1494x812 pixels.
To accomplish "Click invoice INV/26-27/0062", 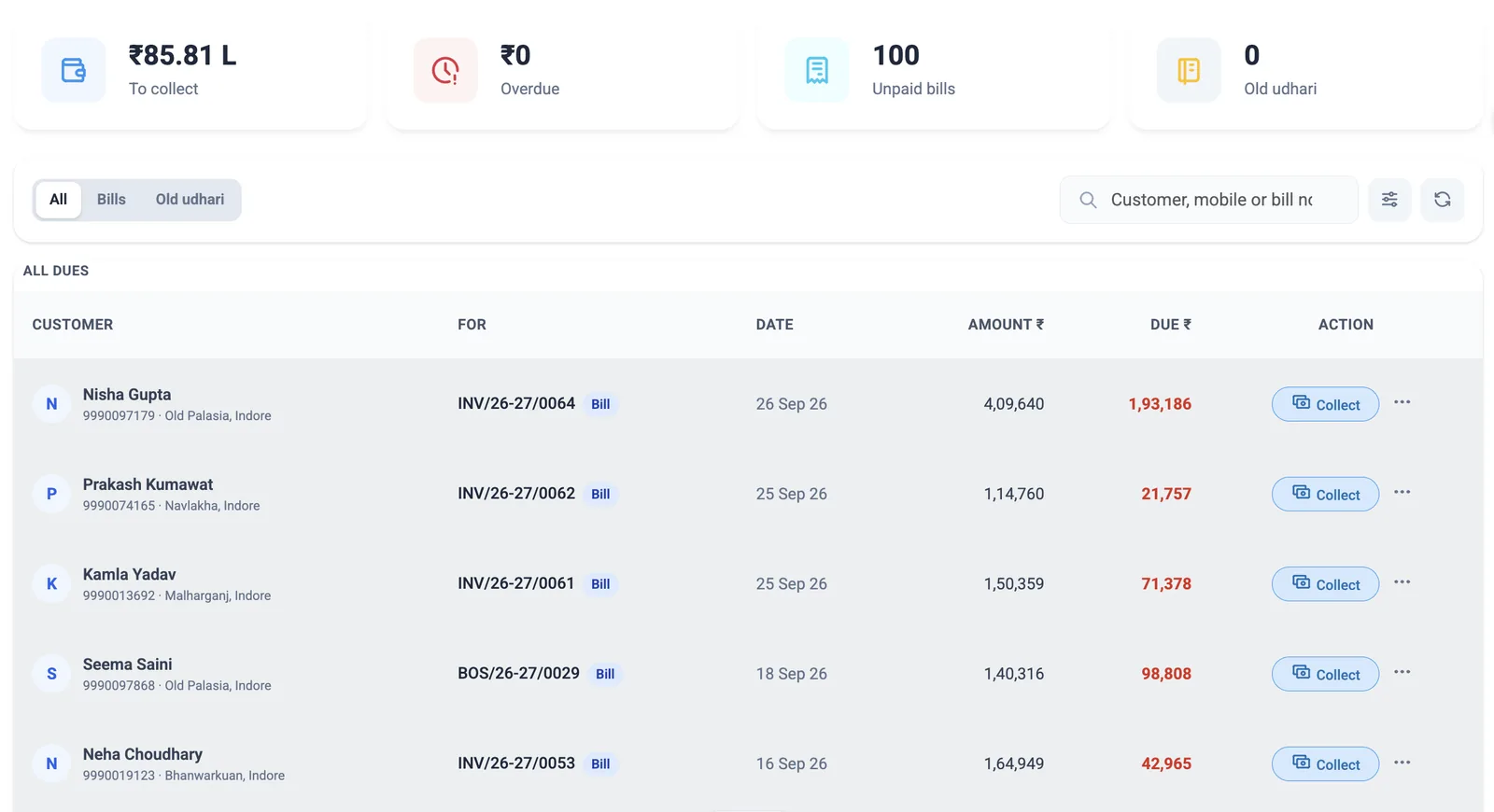I will coord(516,493).
